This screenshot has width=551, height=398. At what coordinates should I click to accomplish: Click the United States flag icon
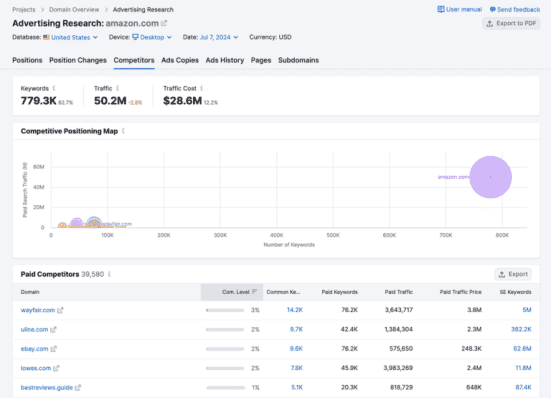click(x=46, y=37)
